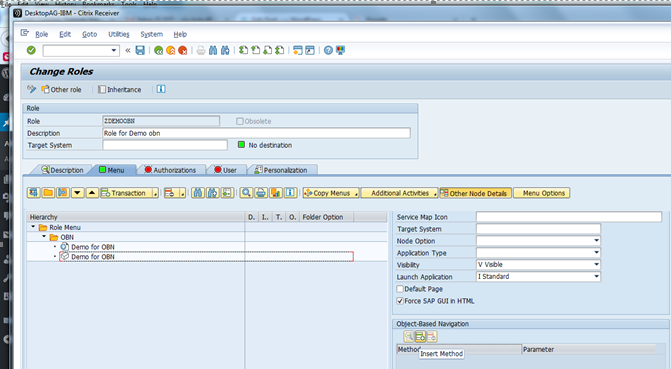
Task: Click the magnifier Details icon in the menu toolbar
Action: pyautogui.click(x=246, y=193)
